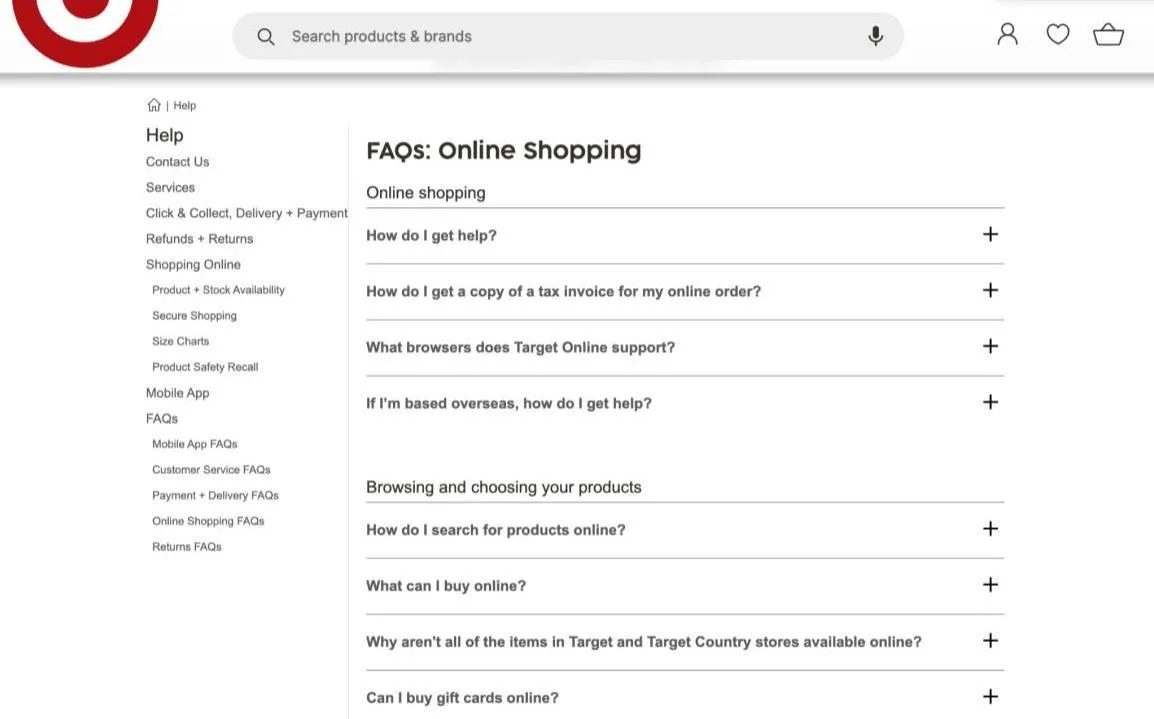
Task: Open the account profile icon
Action: point(1006,32)
